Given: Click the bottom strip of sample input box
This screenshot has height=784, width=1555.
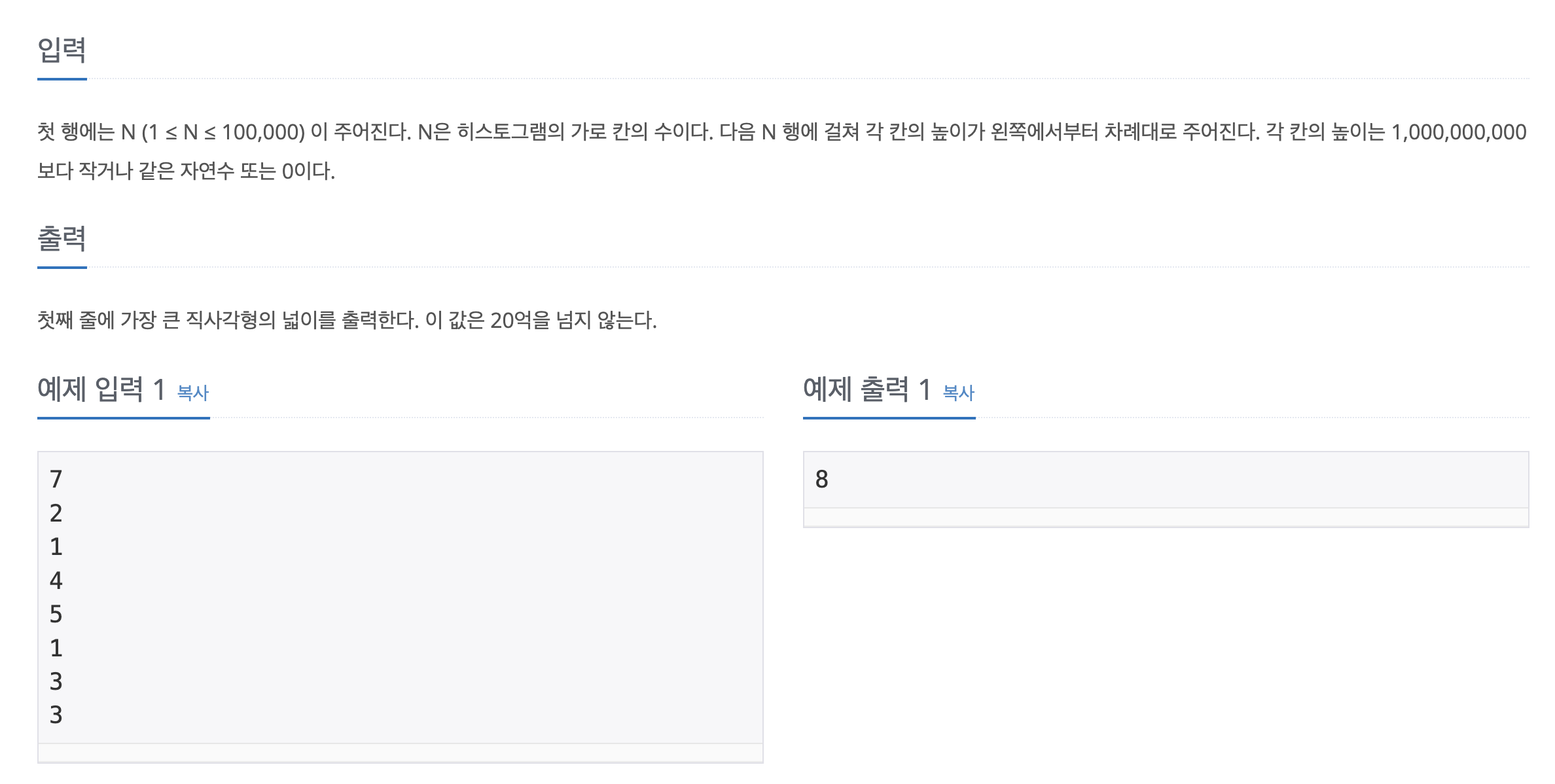Looking at the screenshot, I should pos(401,753).
